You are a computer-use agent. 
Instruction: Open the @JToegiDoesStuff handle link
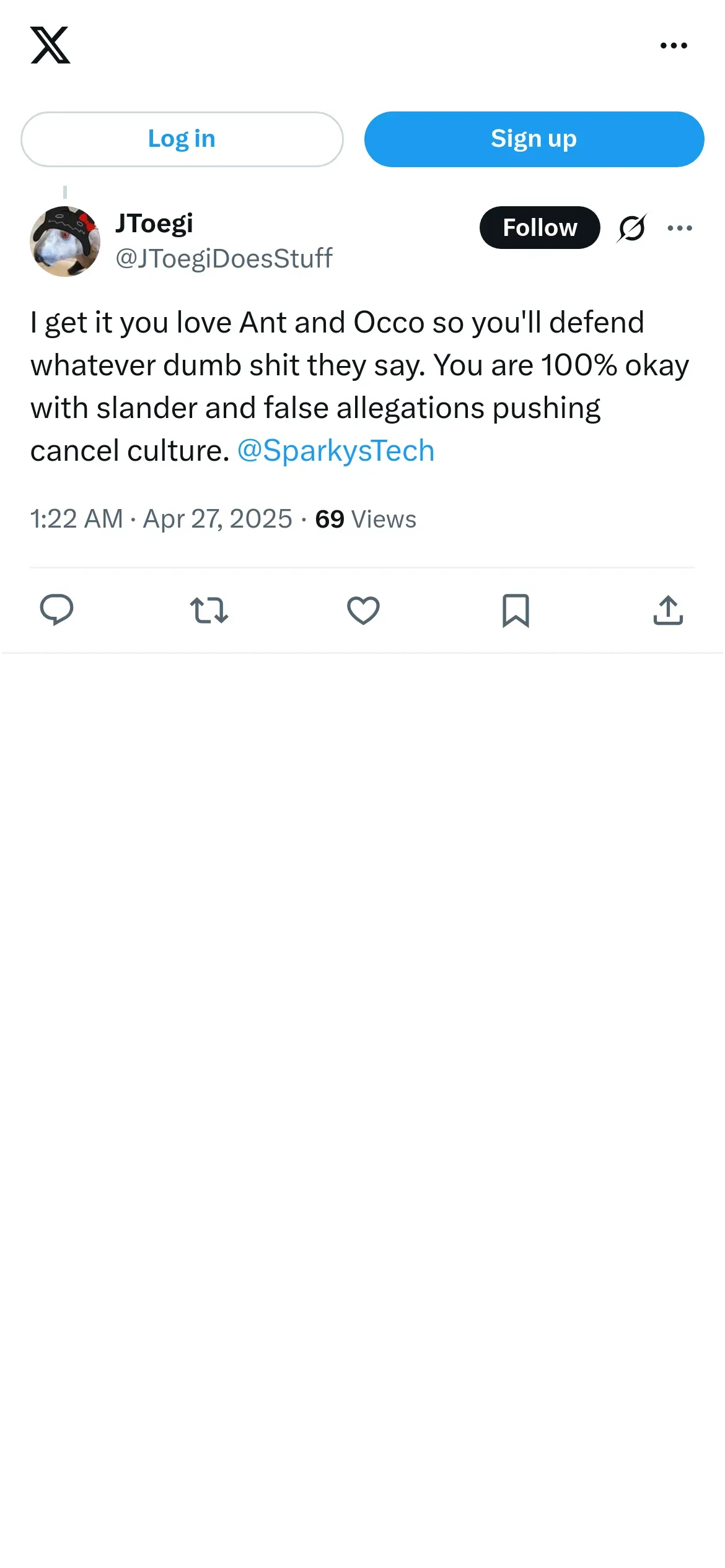pyautogui.click(x=224, y=258)
